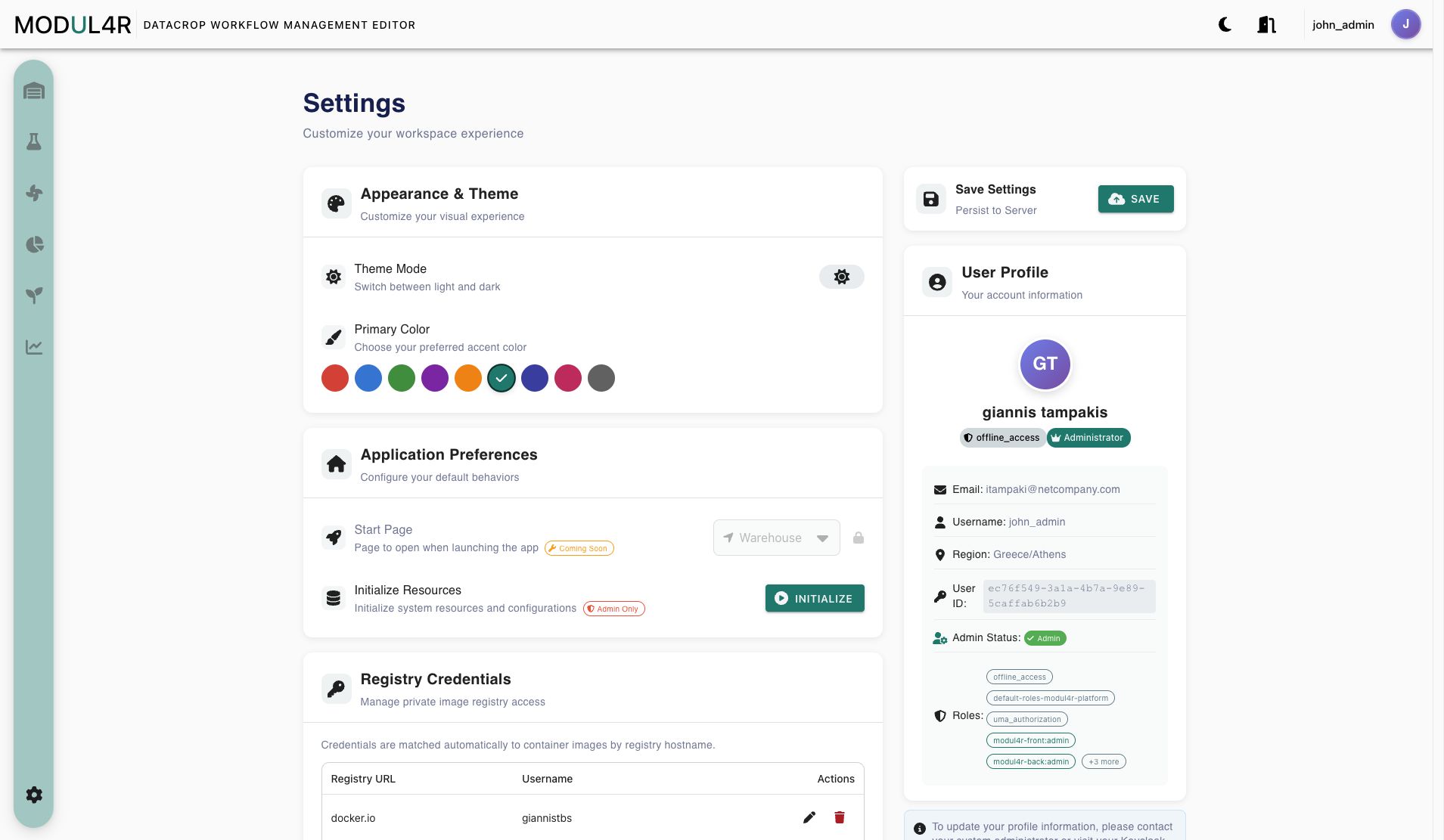
Task: Expand the '+3 more' roles chip
Action: 1104,761
